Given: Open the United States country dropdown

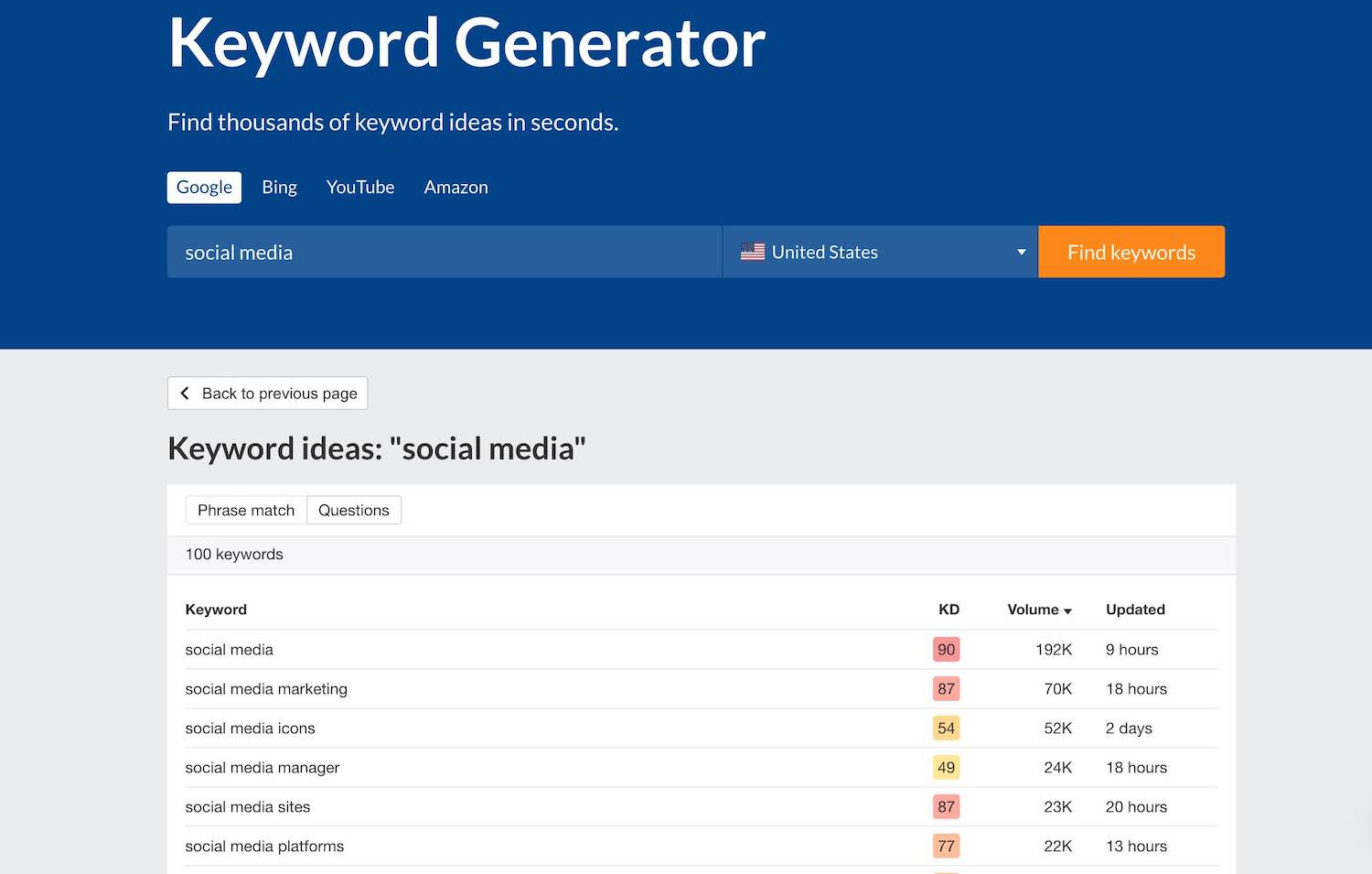Looking at the screenshot, I should coord(878,252).
